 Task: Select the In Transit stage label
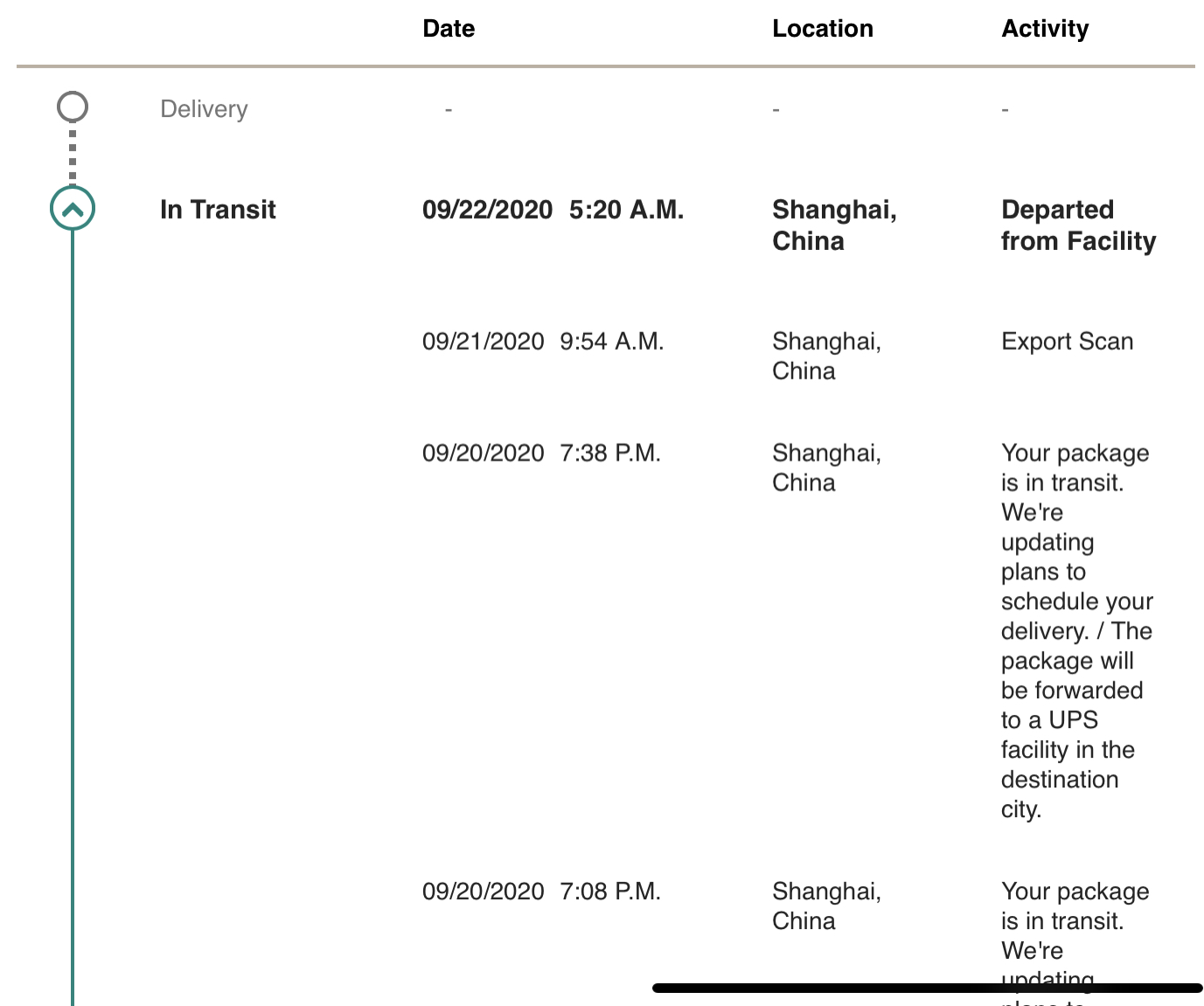pos(218,210)
